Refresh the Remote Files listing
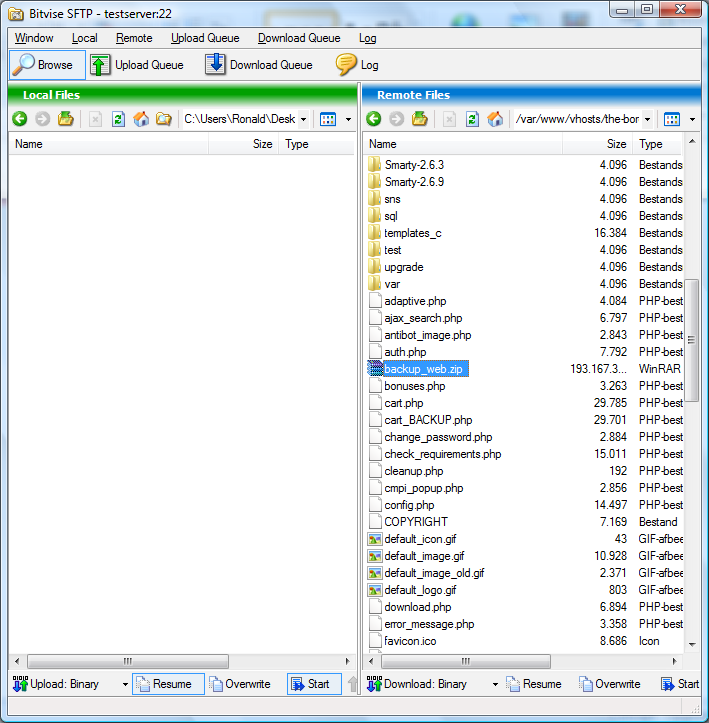The height and width of the screenshot is (723, 709). [473, 119]
